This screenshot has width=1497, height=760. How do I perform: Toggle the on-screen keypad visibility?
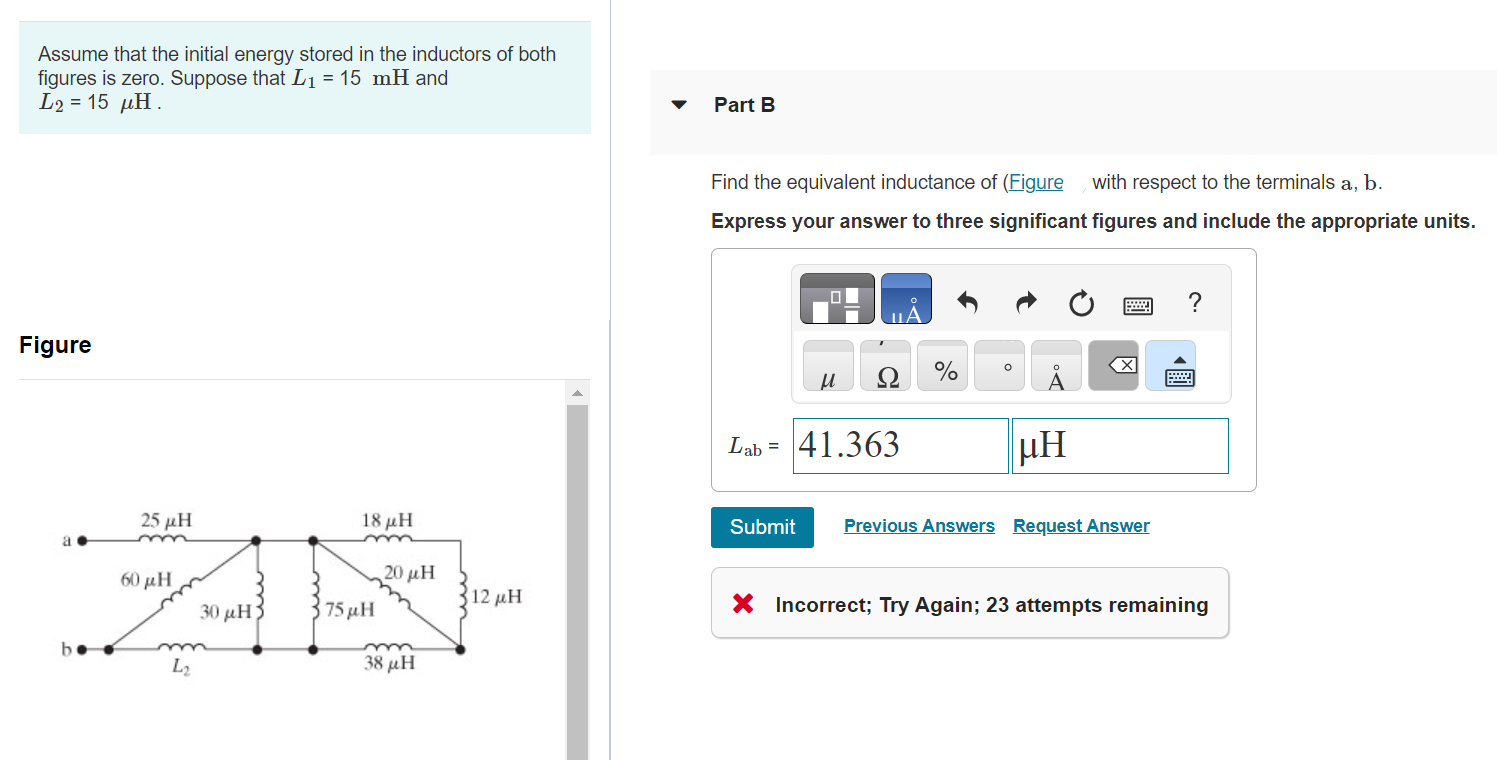pos(1171,368)
